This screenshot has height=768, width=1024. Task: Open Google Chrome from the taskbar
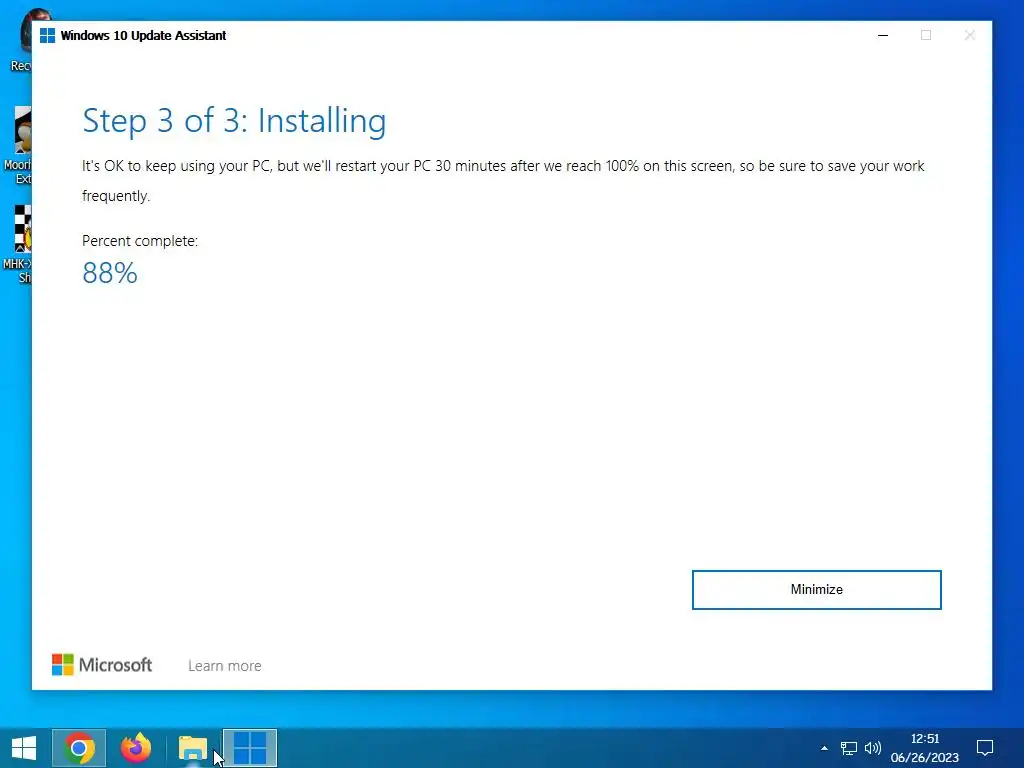point(79,748)
